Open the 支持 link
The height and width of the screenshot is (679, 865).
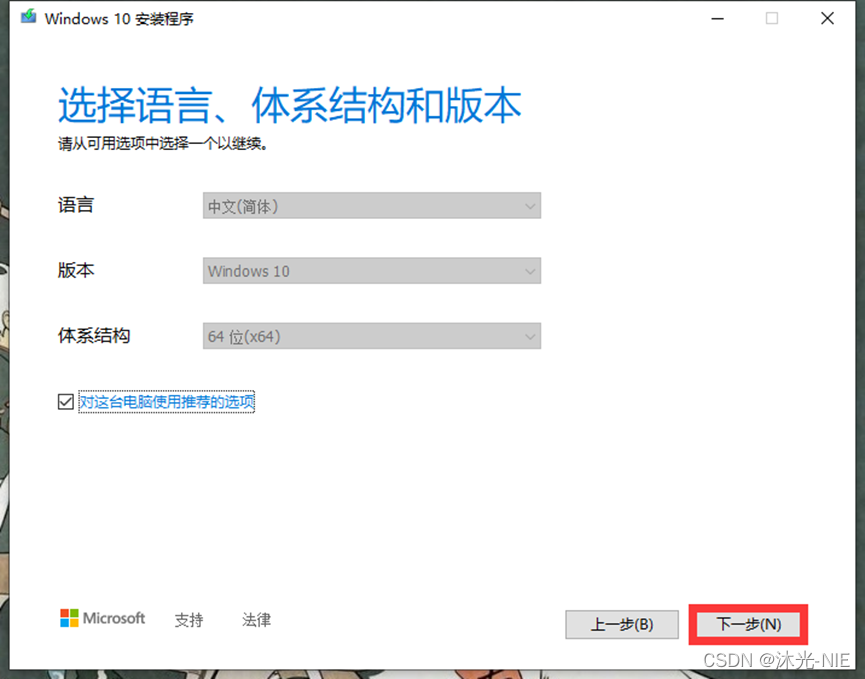coord(189,620)
